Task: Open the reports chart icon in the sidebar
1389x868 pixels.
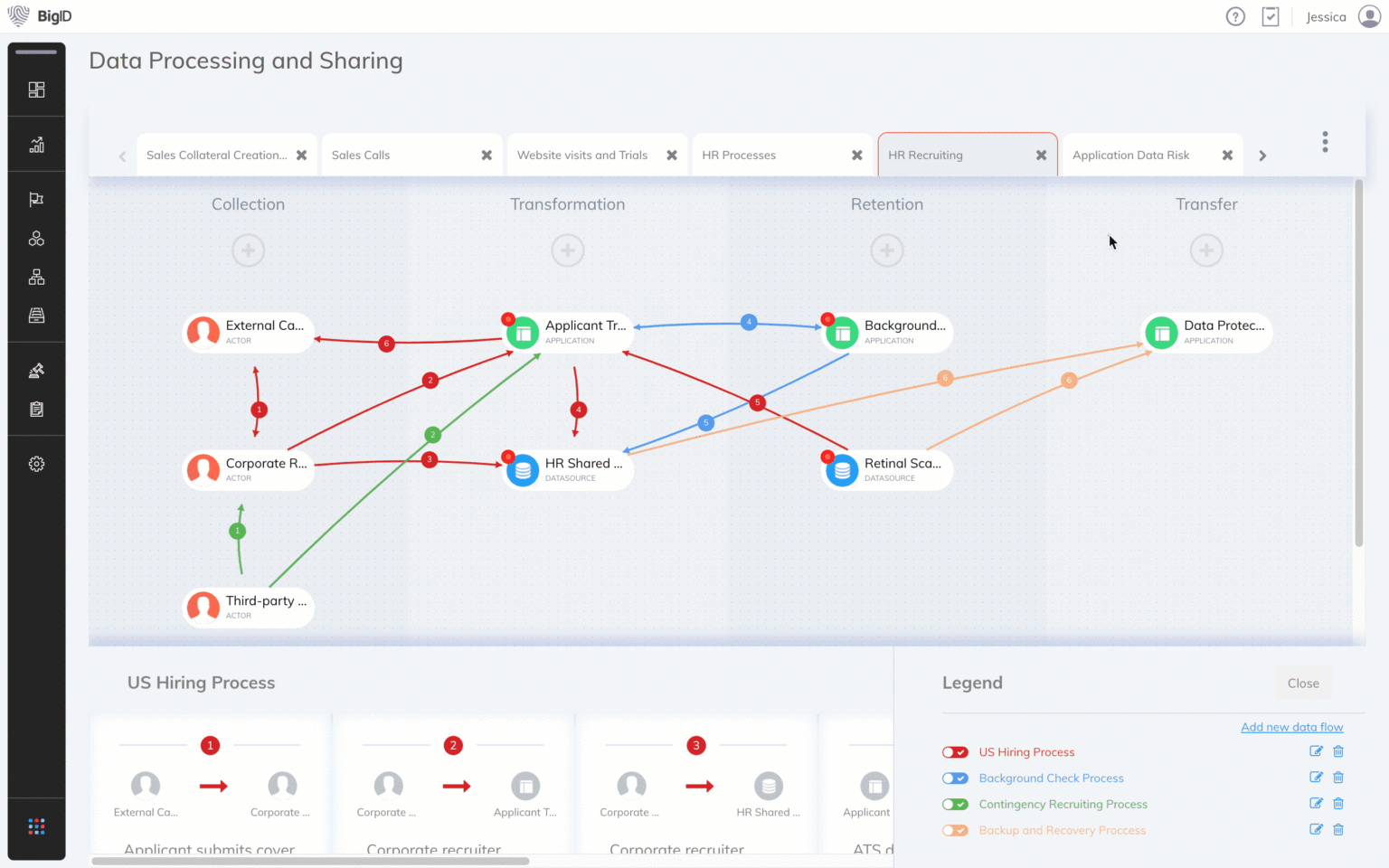Action: (36, 145)
